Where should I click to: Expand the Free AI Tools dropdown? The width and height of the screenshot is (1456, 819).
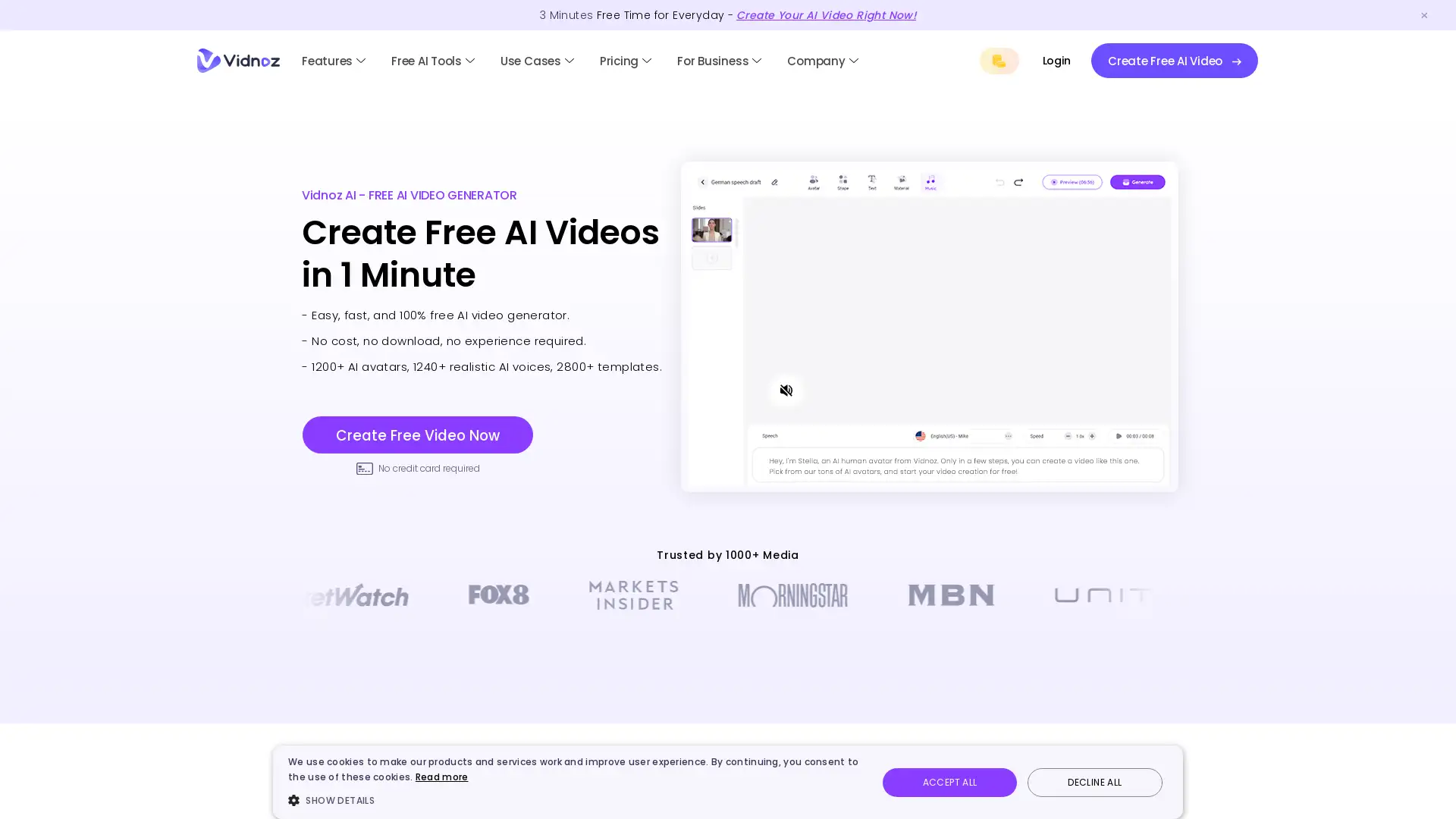click(433, 61)
